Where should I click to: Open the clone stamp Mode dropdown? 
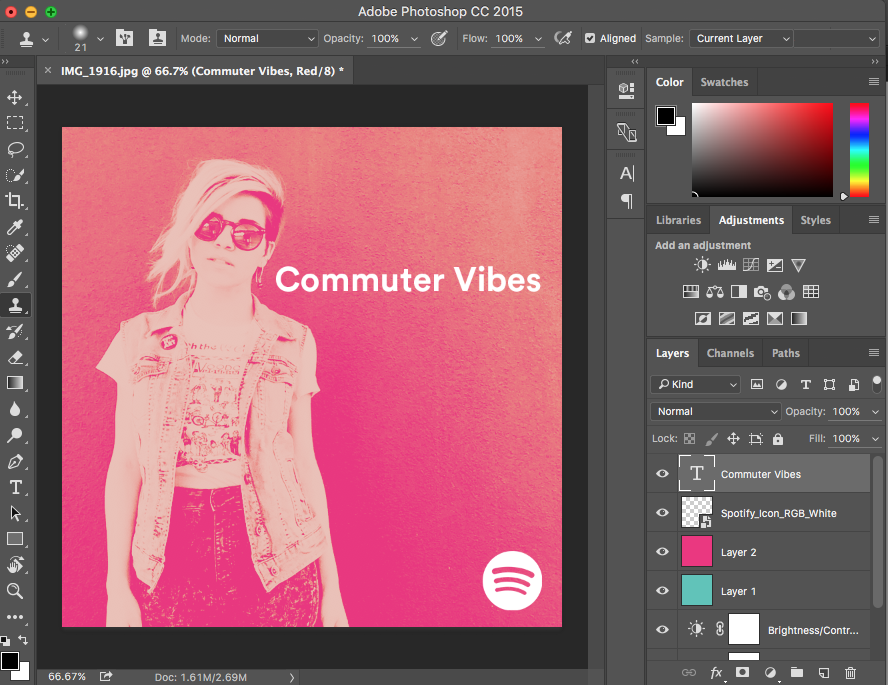267,38
